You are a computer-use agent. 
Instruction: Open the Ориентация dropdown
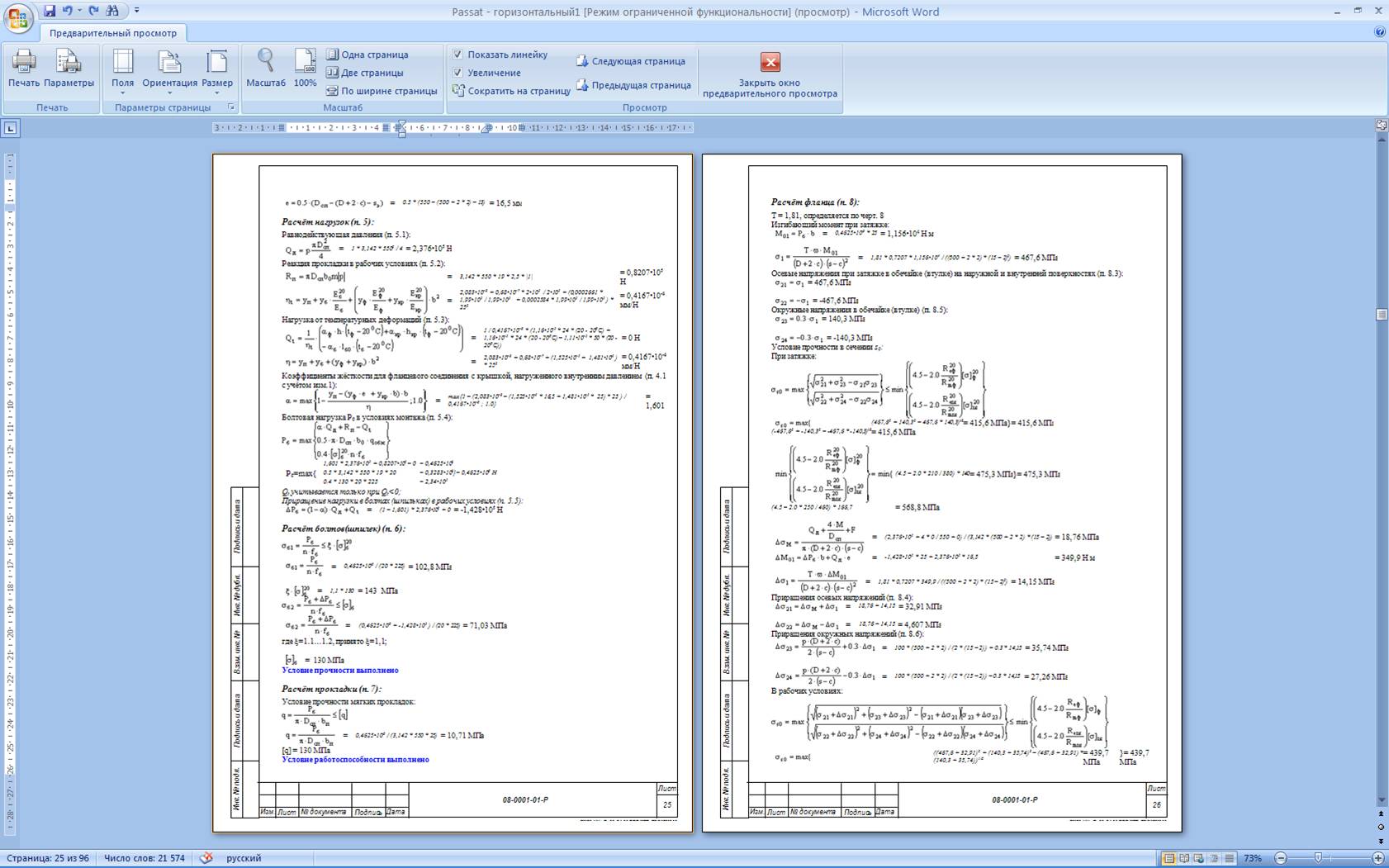[169, 68]
